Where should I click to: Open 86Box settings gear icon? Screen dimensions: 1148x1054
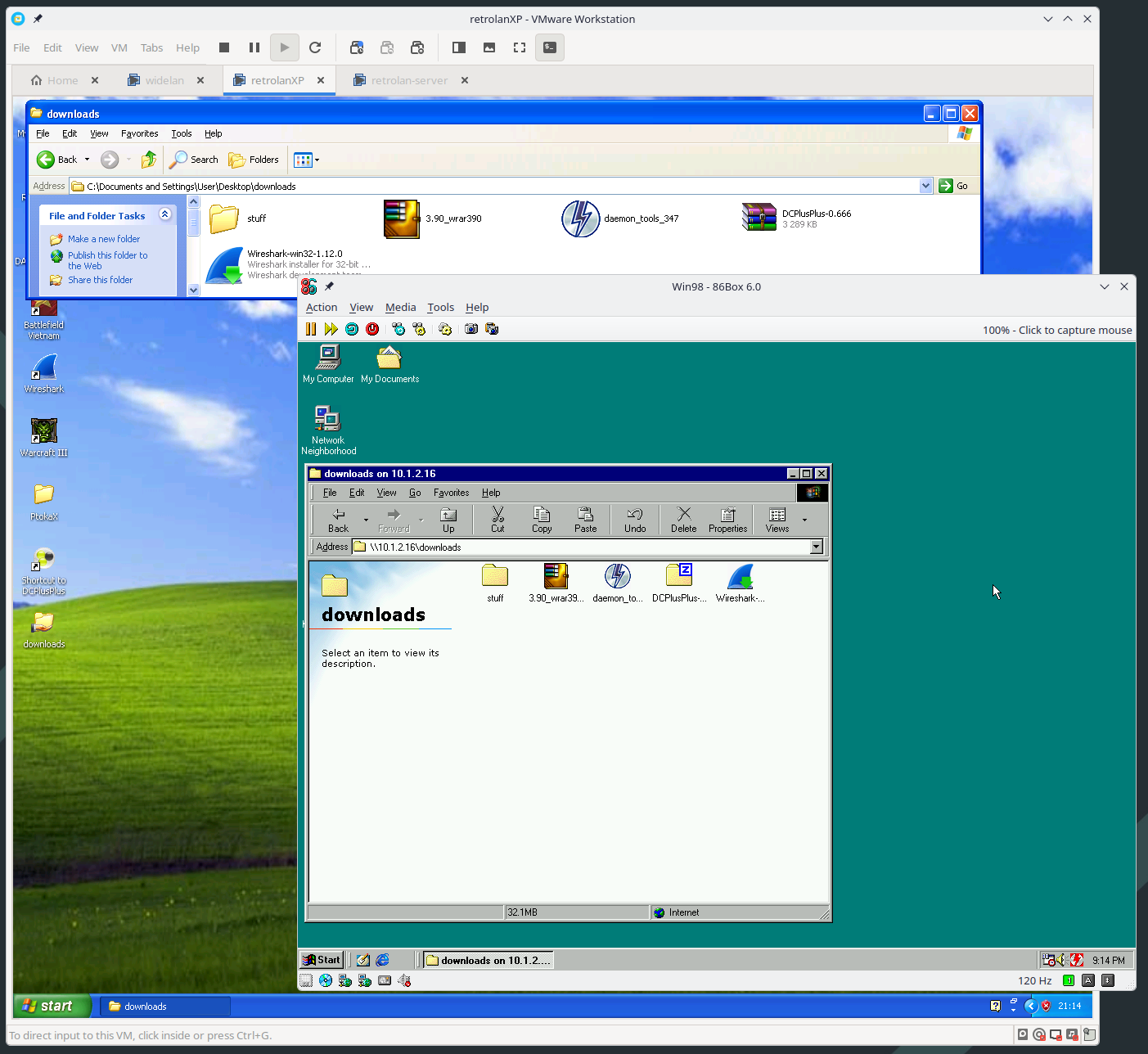click(x=445, y=329)
